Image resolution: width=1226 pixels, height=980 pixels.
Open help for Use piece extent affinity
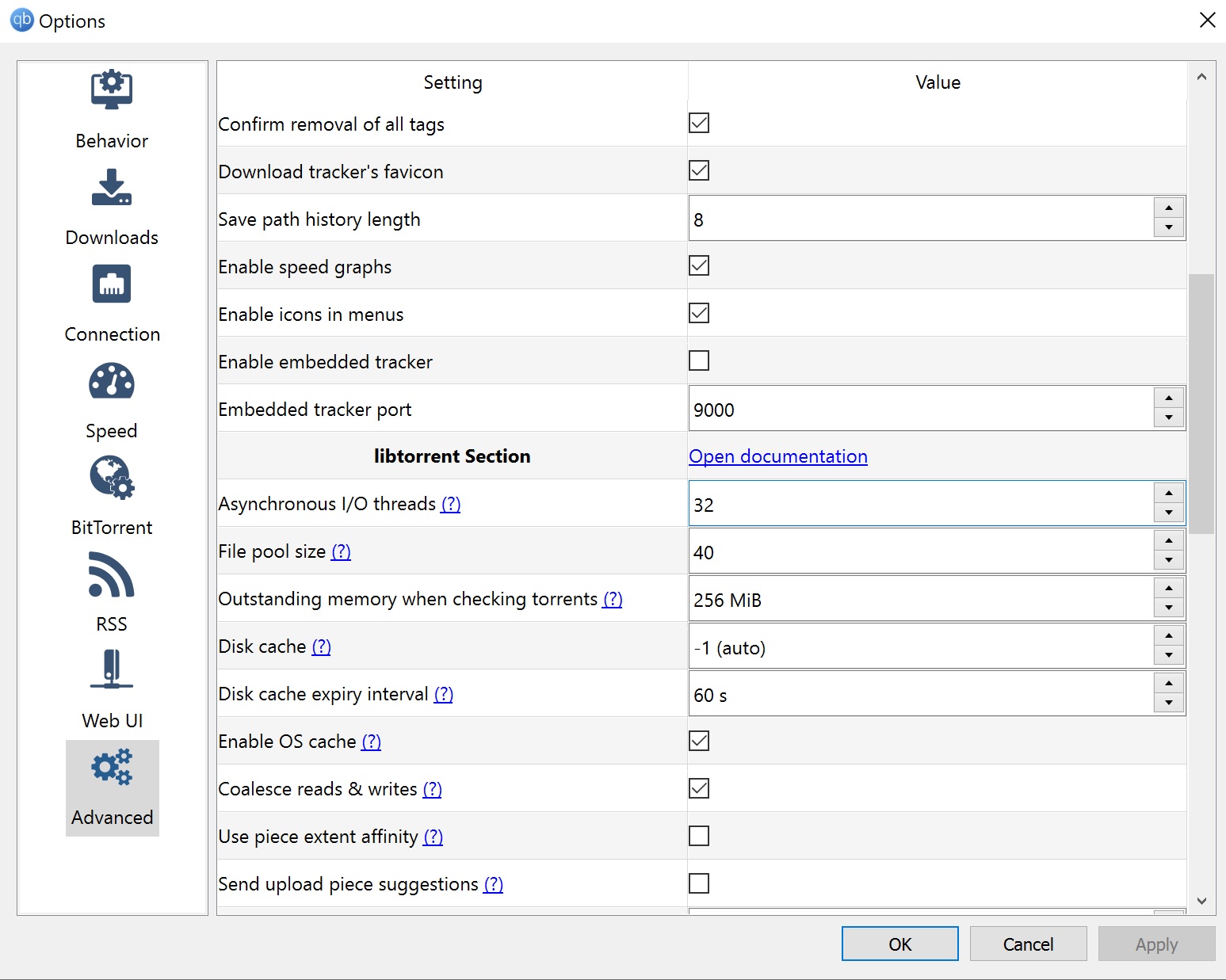tap(434, 837)
